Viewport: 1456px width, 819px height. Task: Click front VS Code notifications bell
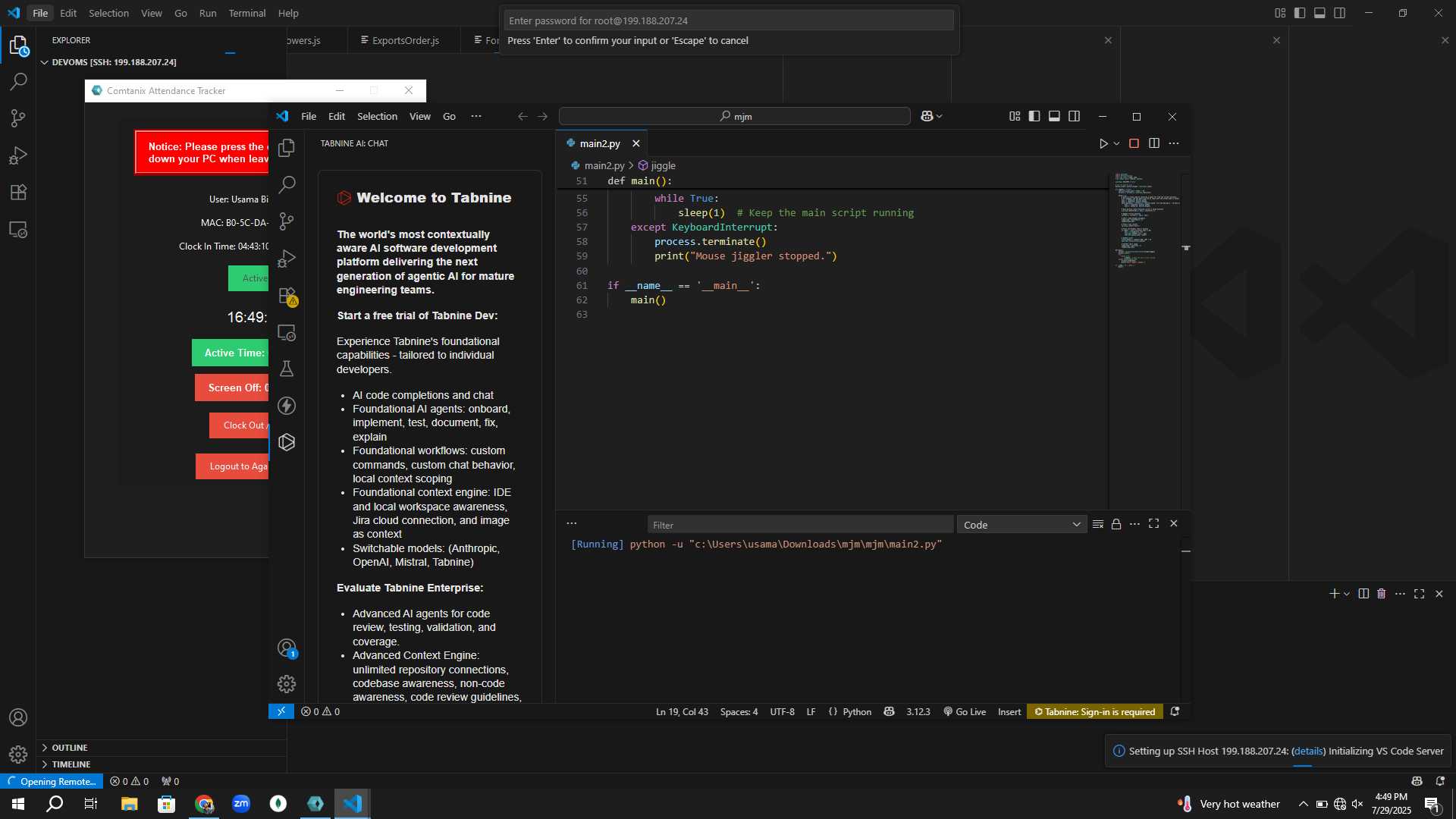pos(1175,712)
